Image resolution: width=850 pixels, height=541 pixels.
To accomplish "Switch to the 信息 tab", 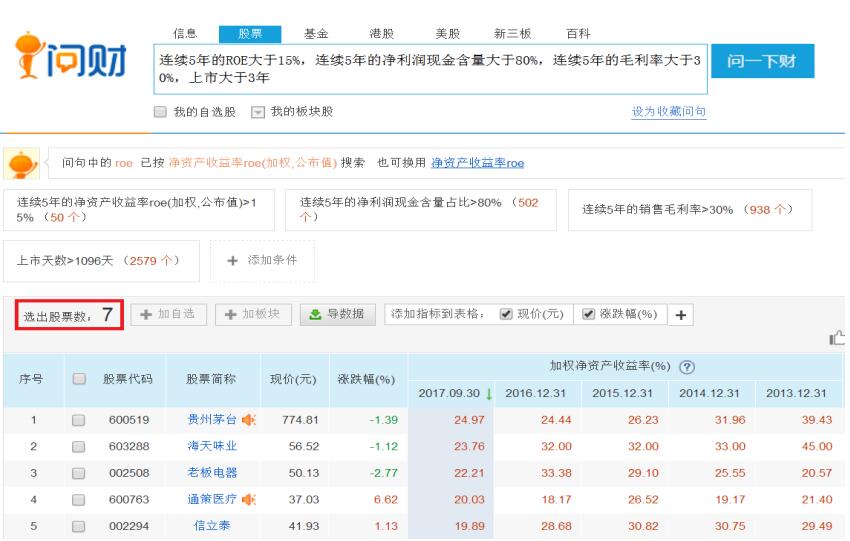I will 185,34.
